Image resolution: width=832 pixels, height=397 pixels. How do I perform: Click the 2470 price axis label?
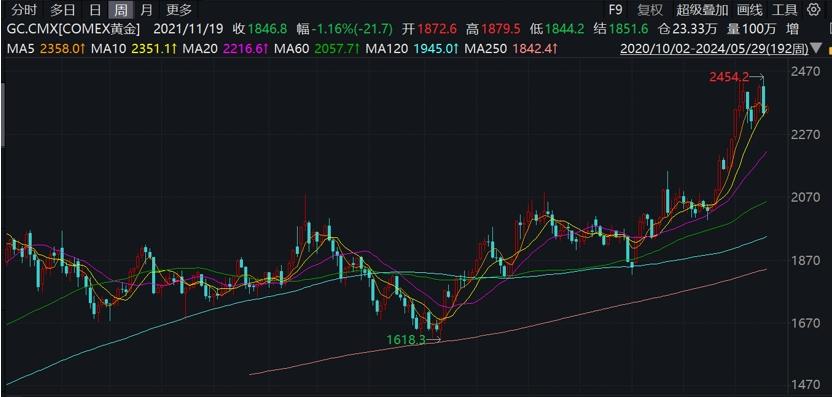(x=804, y=72)
